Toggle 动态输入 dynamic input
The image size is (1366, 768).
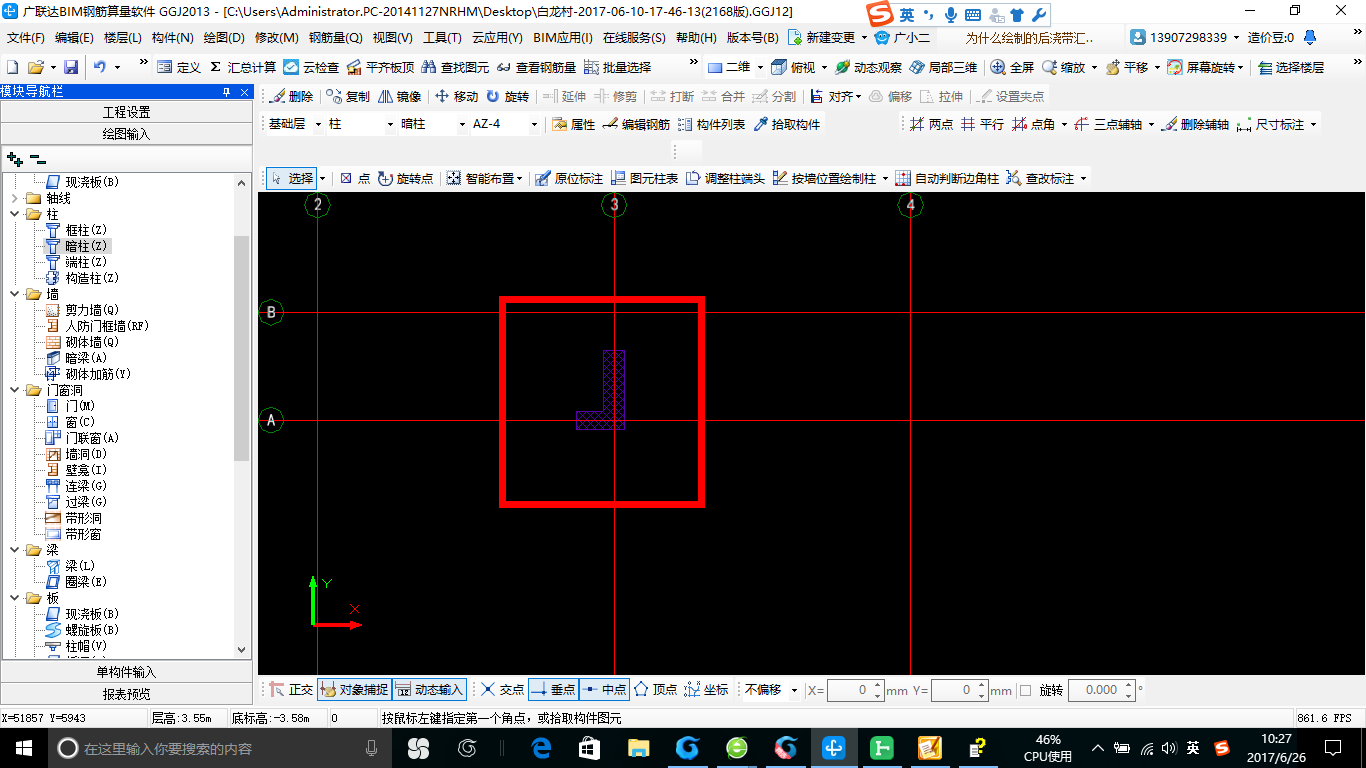coord(429,690)
